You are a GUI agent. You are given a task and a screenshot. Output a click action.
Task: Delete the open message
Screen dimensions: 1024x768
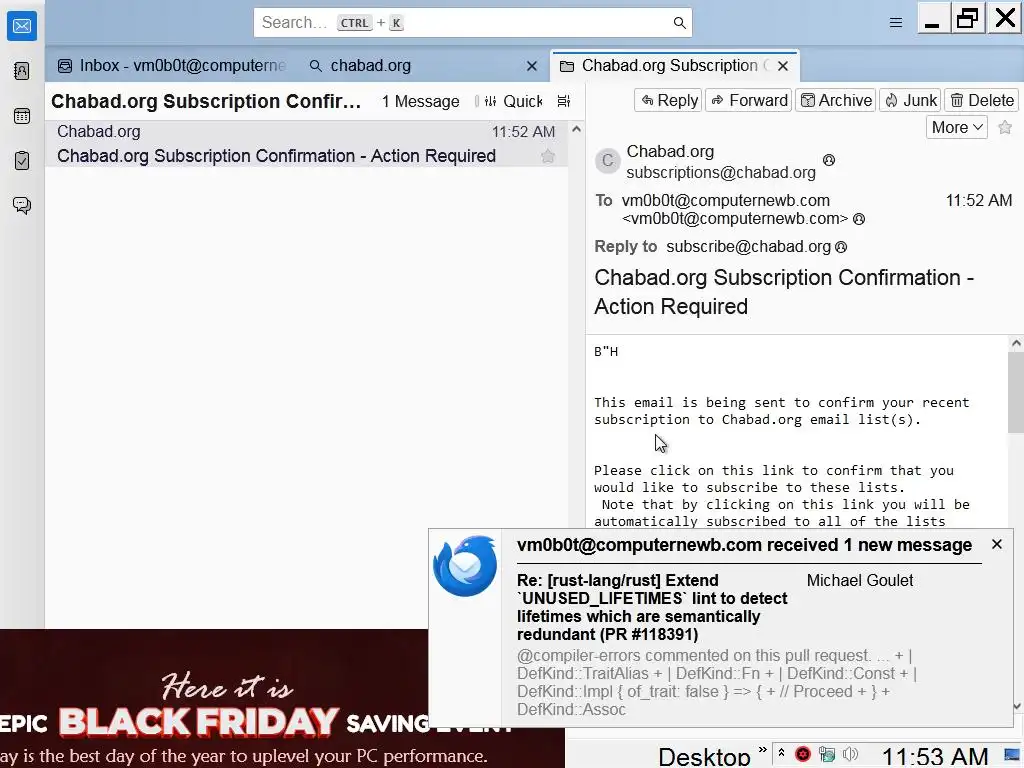[982, 101]
